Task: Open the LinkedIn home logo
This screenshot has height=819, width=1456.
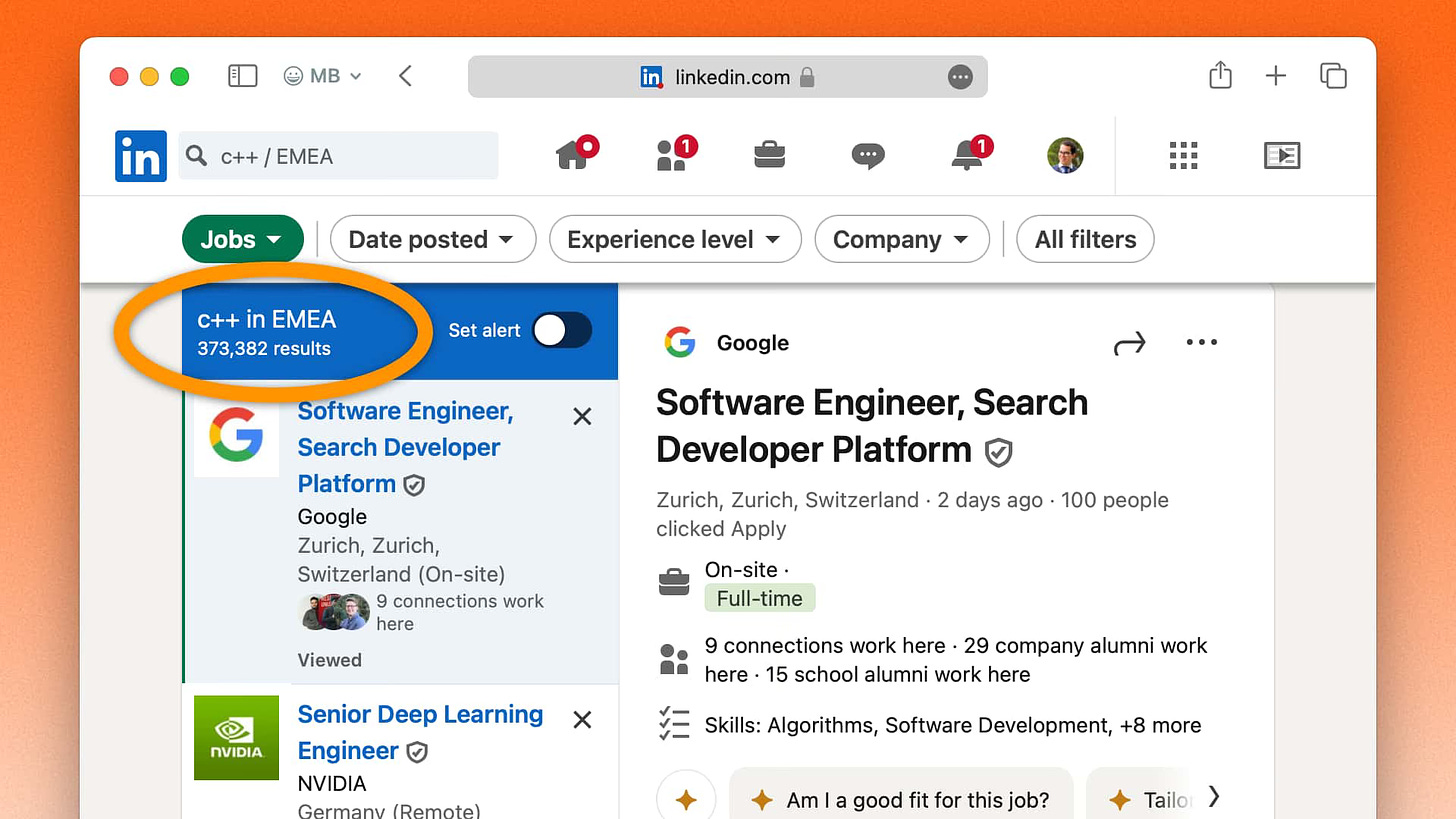Action: (x=141, y=156)
